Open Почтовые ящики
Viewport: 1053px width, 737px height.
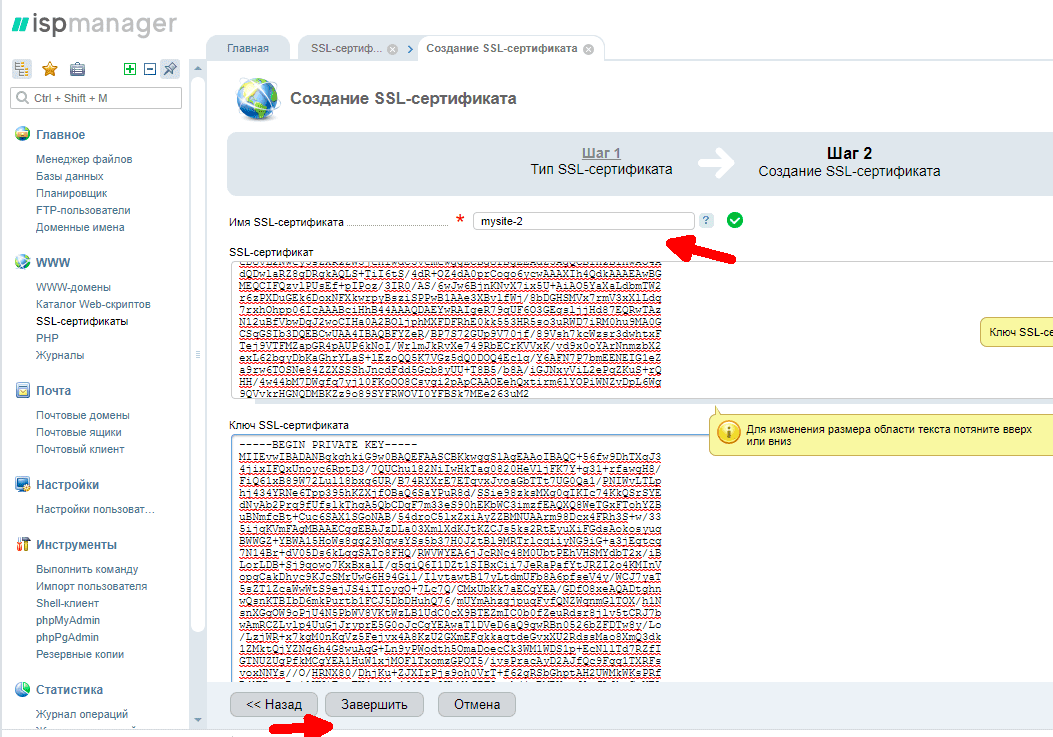pos(79,432)
